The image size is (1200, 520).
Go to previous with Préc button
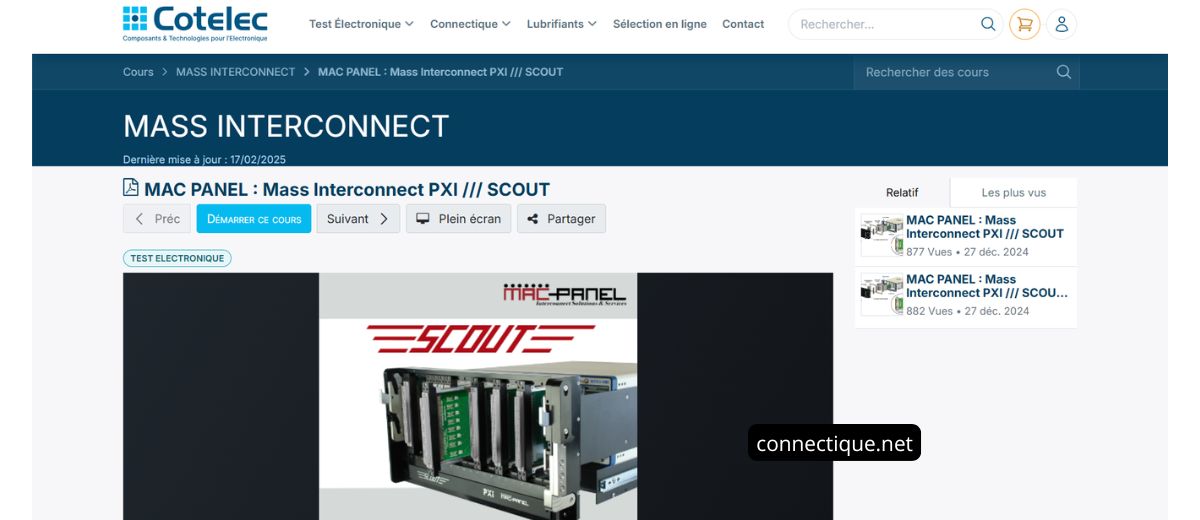[x=157, y=219]
